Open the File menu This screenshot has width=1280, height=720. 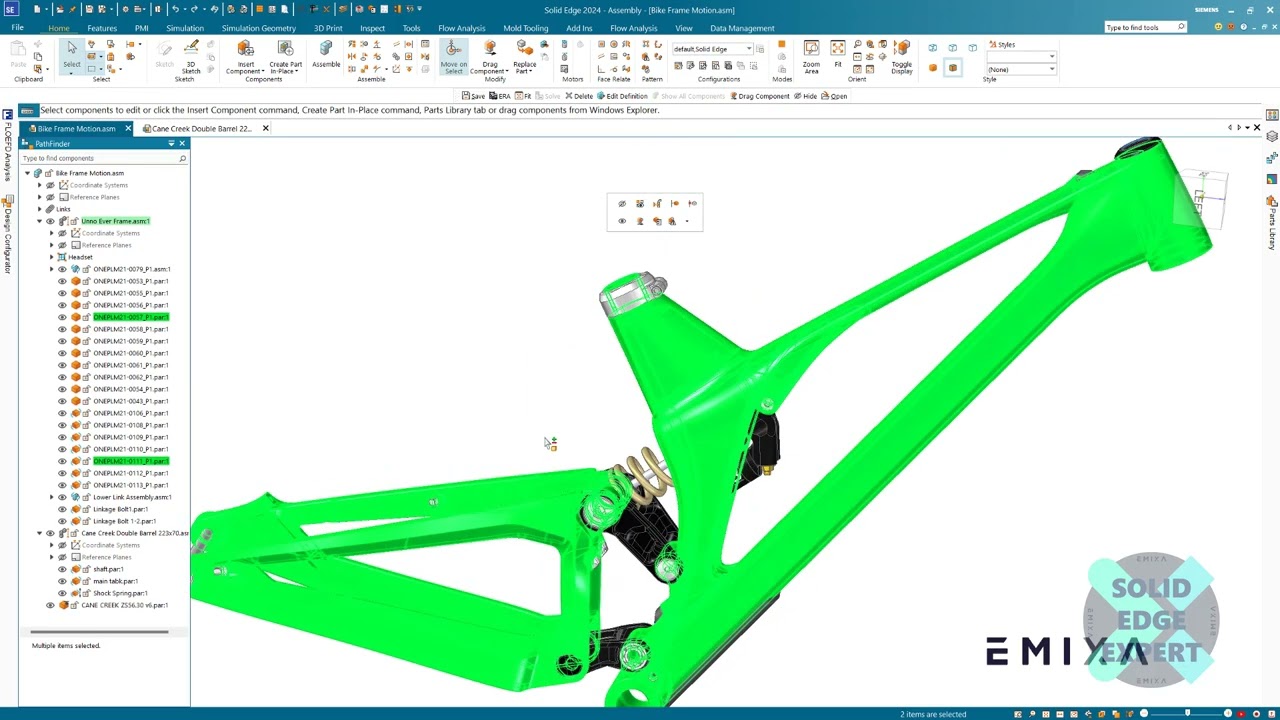click(17, 28)
